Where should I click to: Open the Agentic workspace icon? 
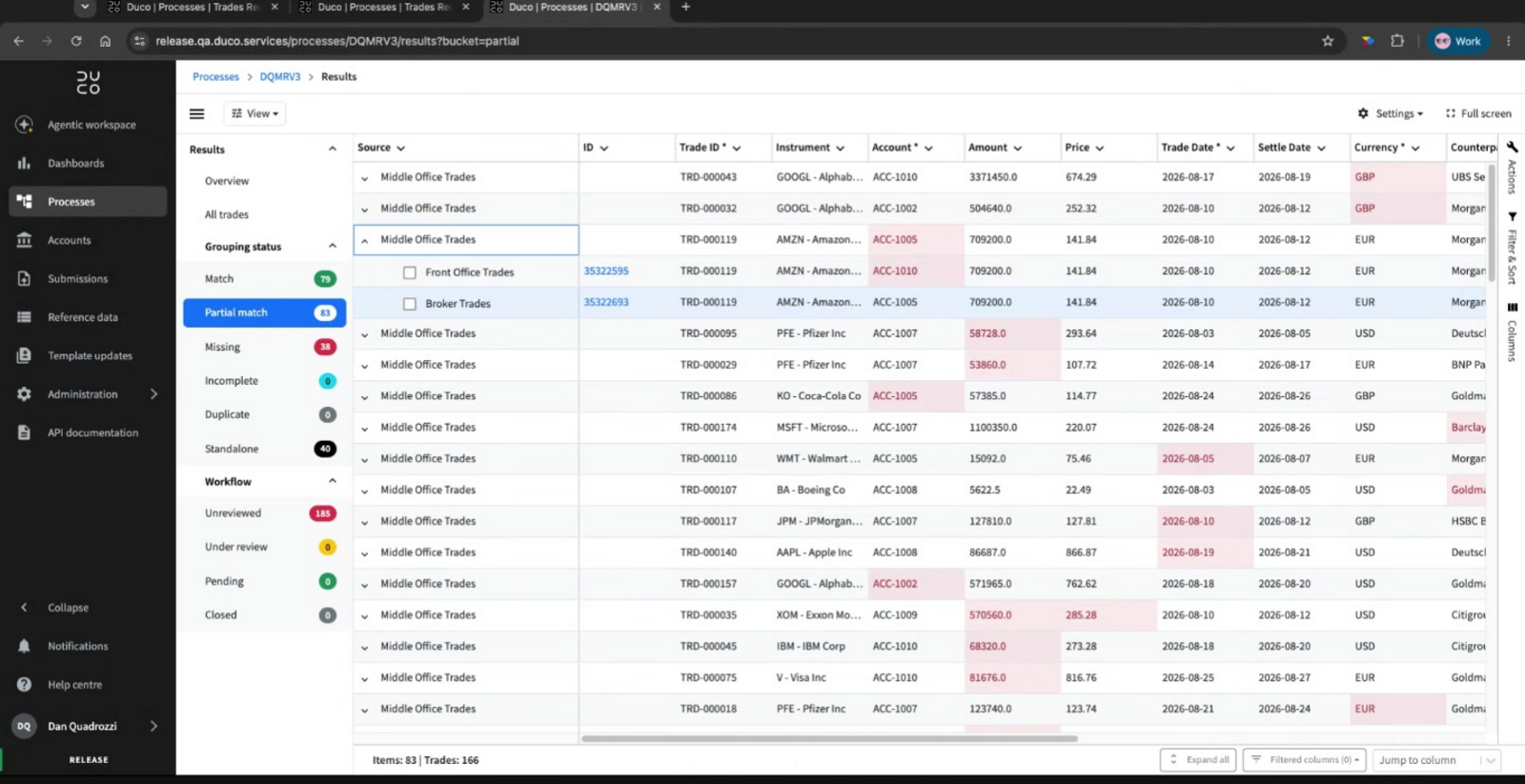click(x=24, y=125)
